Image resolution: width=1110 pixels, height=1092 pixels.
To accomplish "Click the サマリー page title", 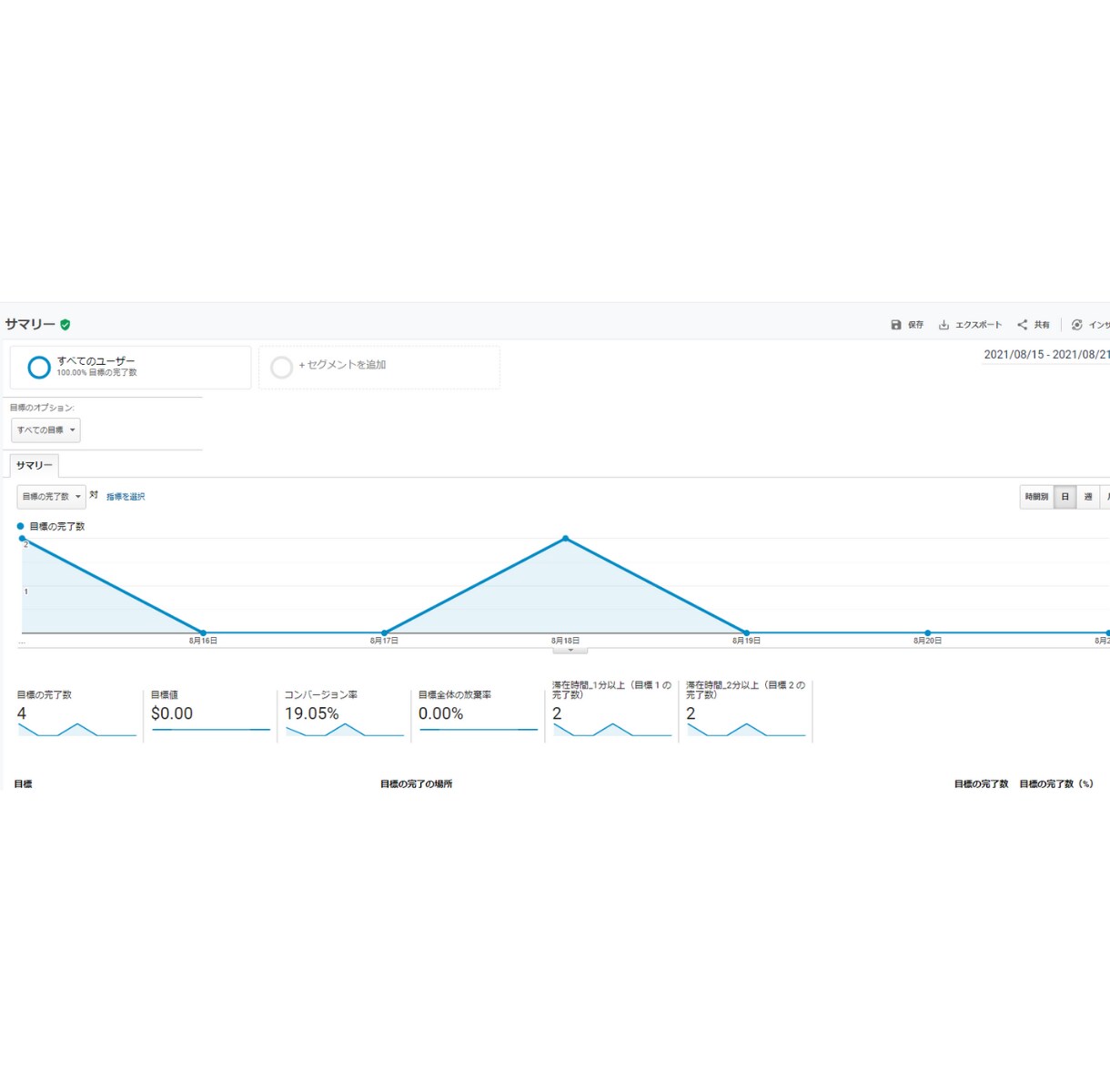I will click(30, 325).
